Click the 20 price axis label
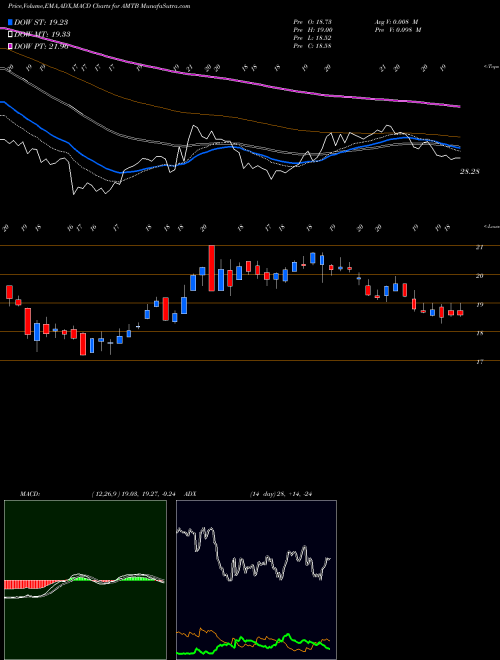This screenshot has width=500, height=660. click(x=479, y=276)
